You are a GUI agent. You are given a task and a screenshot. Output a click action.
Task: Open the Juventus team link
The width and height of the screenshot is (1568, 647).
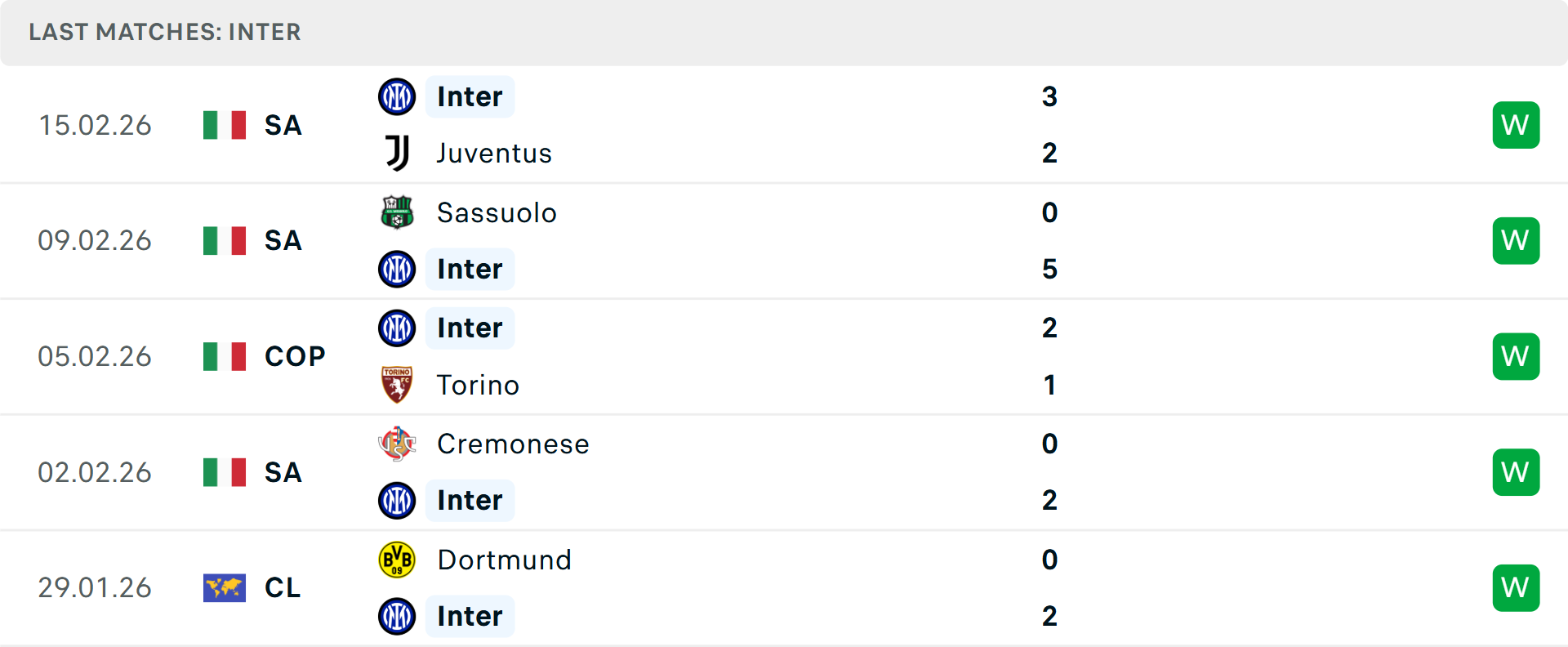pos(494,153)
